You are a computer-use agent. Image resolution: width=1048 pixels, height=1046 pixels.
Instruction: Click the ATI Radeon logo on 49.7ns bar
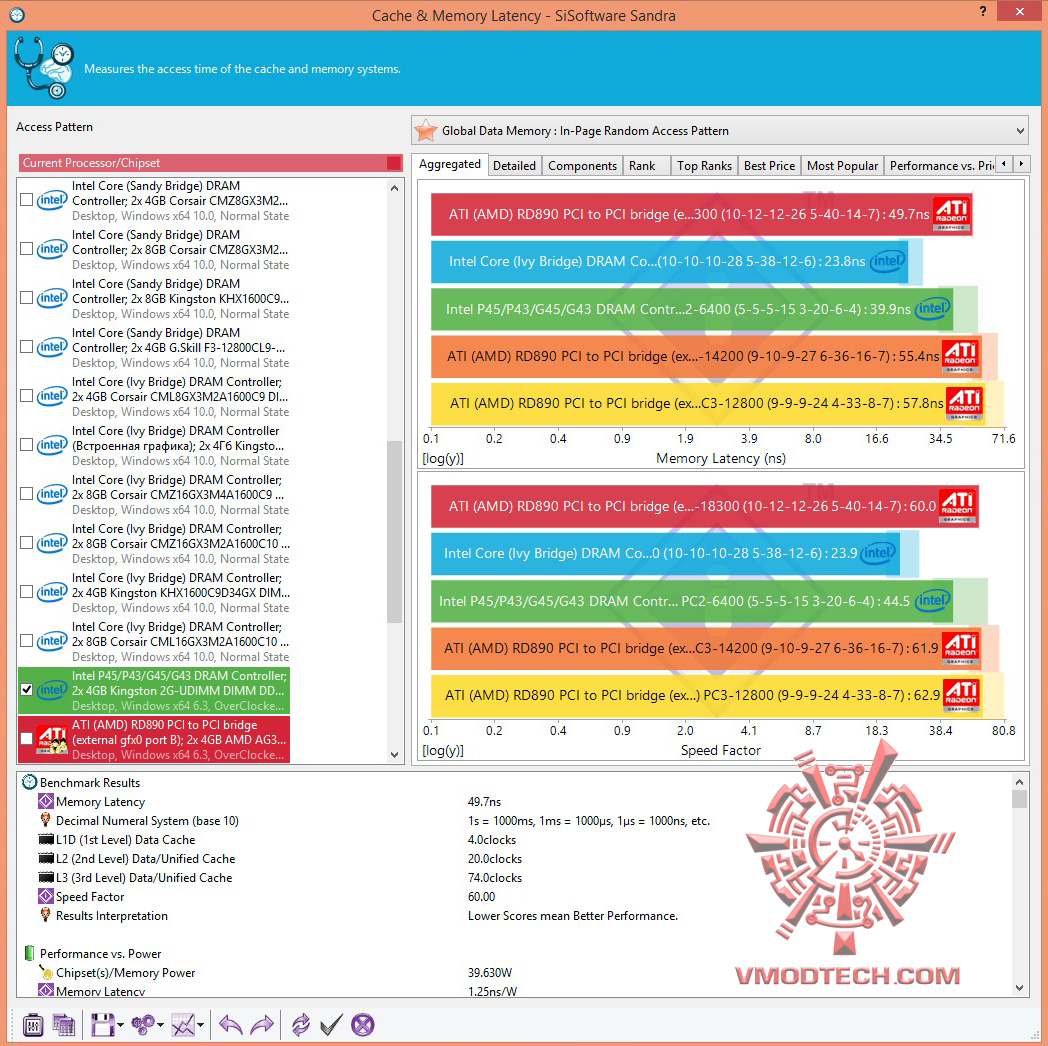click(951, 214)
